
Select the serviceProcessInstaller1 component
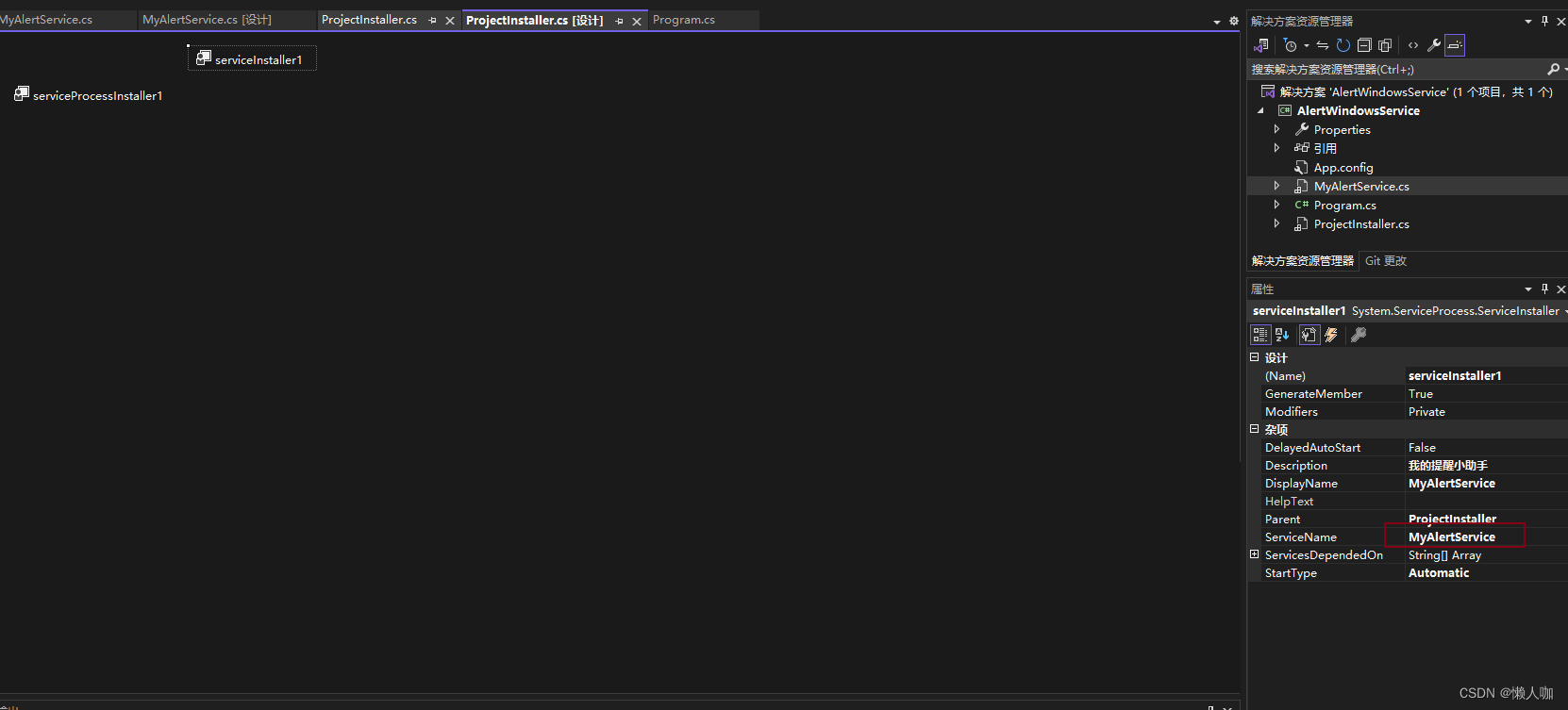click(89, 95)
